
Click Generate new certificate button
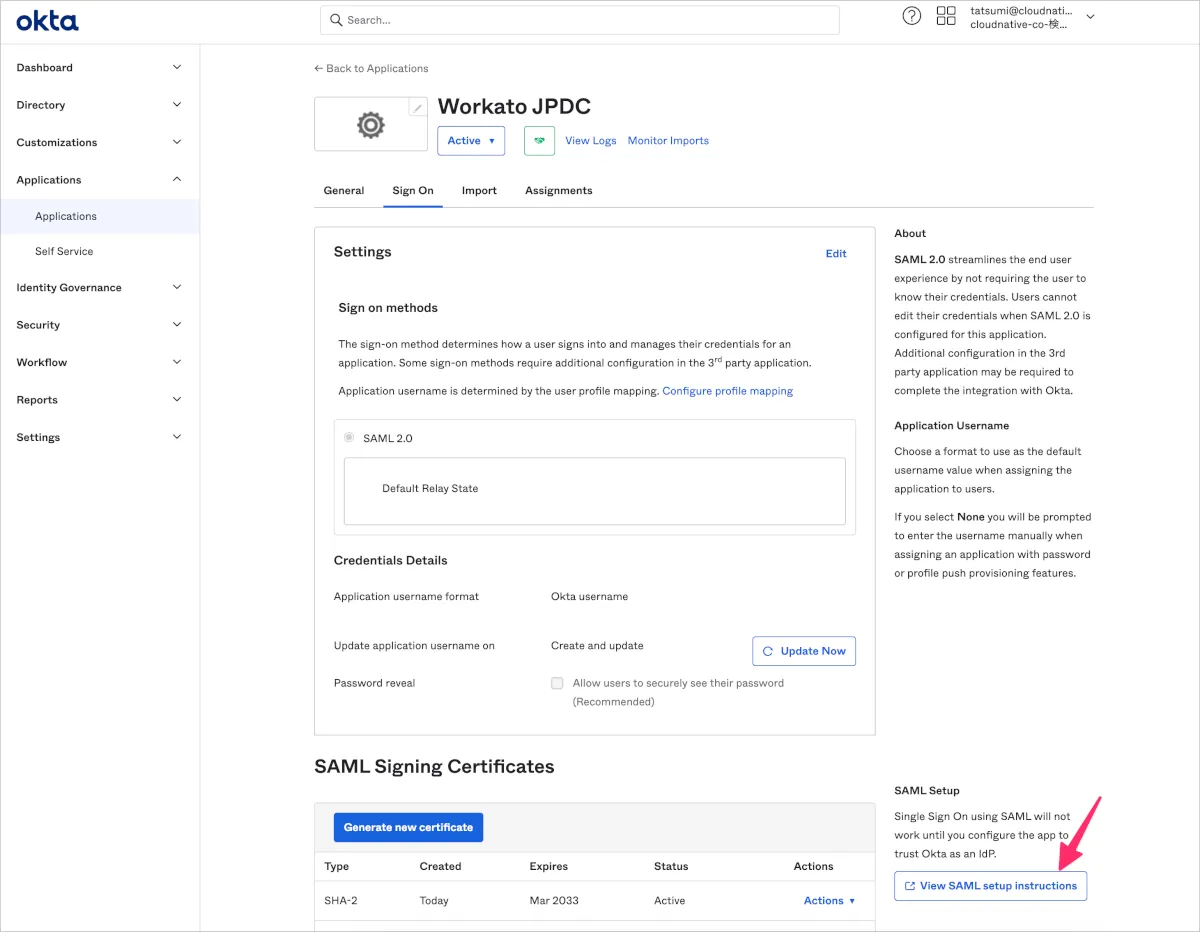click(x=408, y=827)
